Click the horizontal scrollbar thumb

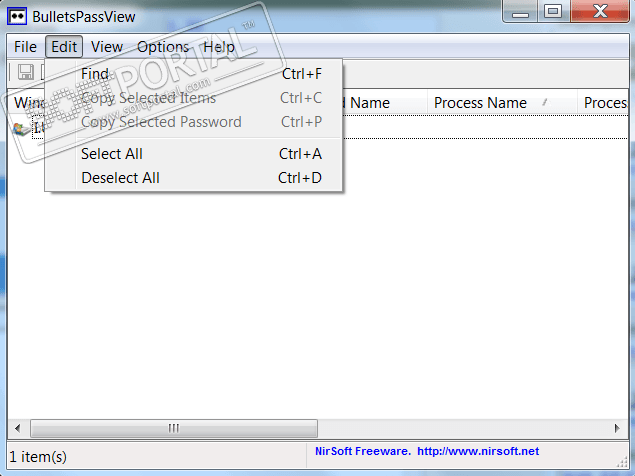174,428
